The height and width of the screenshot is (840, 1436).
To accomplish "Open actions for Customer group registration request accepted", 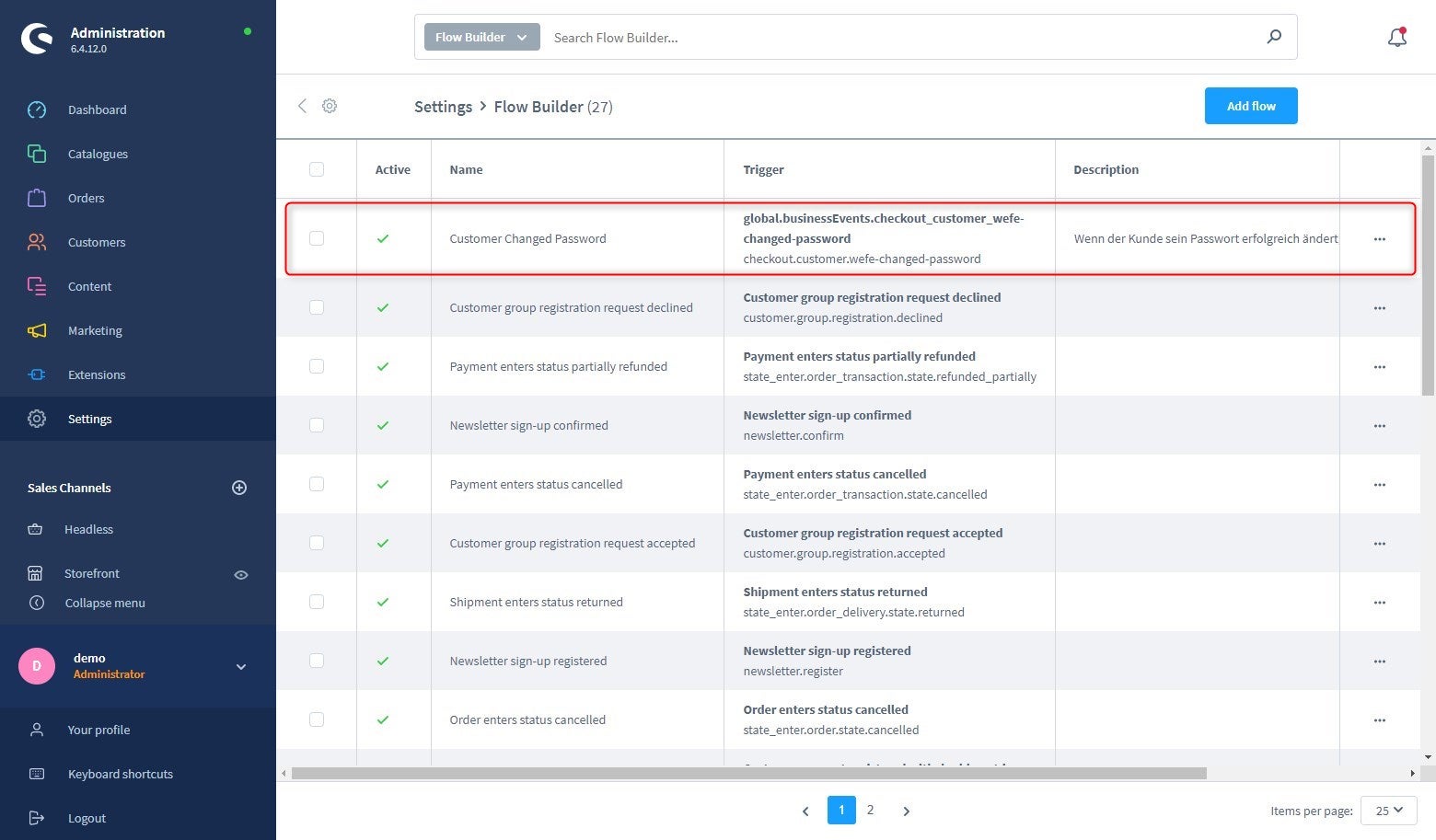I will 1379,544.
